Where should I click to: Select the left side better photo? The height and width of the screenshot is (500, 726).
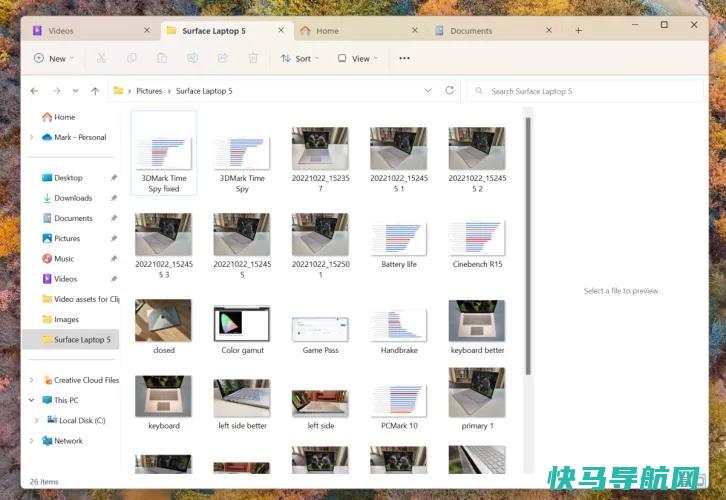242,404
